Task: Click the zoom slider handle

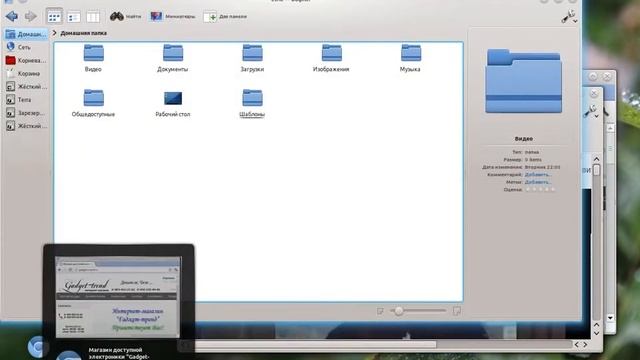Action: pyautogui.click(x=399, y=311)
